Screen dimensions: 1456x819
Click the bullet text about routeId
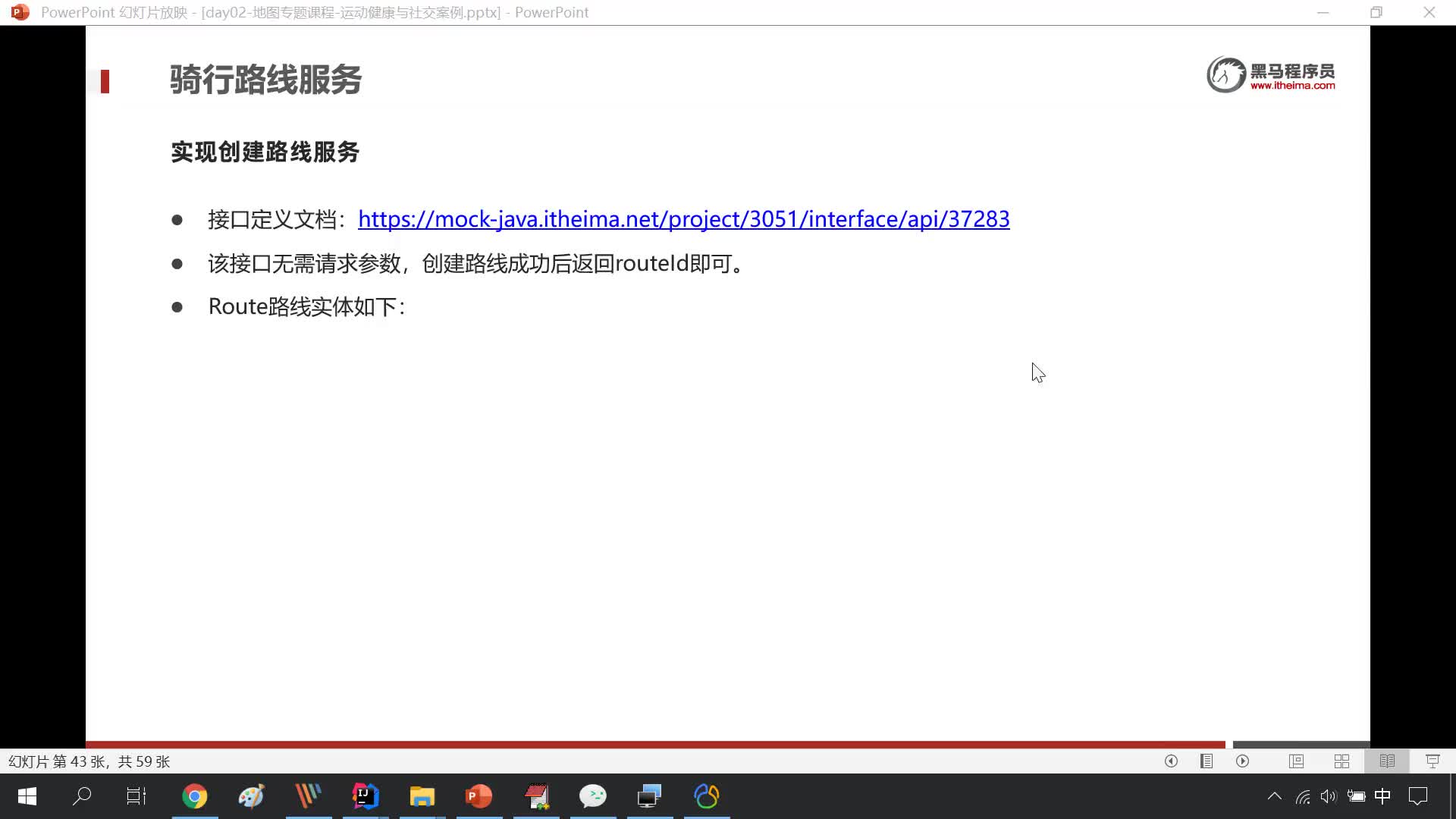tap(477, 263)
